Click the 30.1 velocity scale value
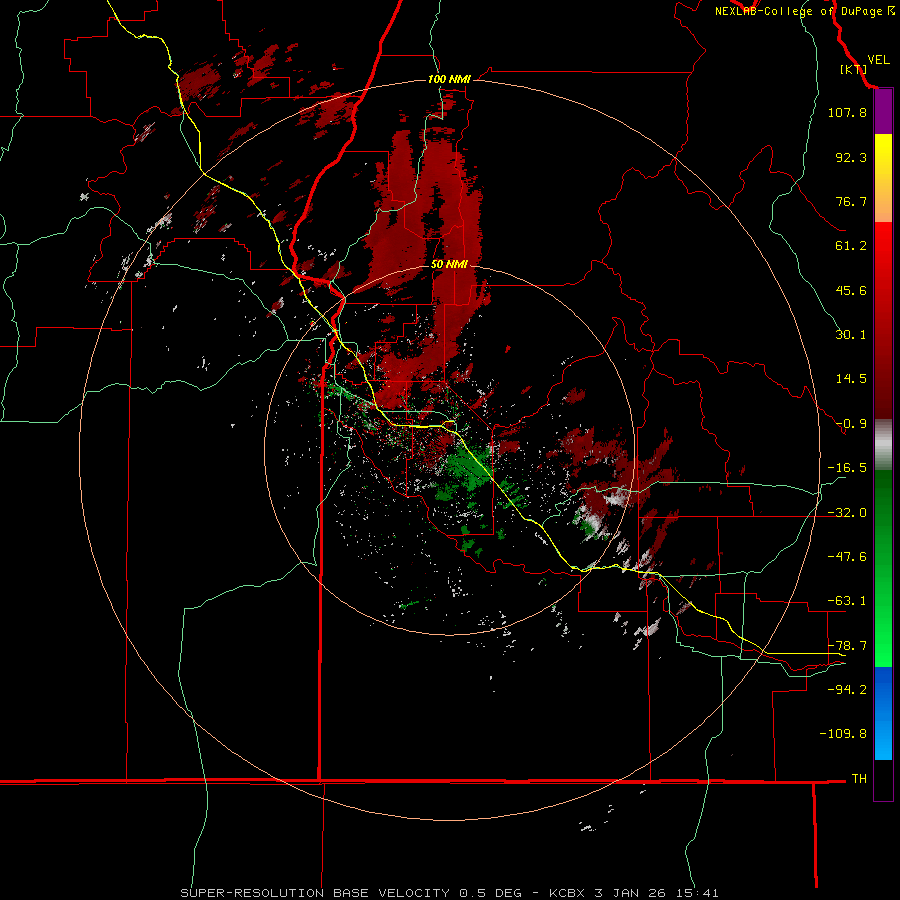This screenshot has height=900, width=900. pos(851,335)
